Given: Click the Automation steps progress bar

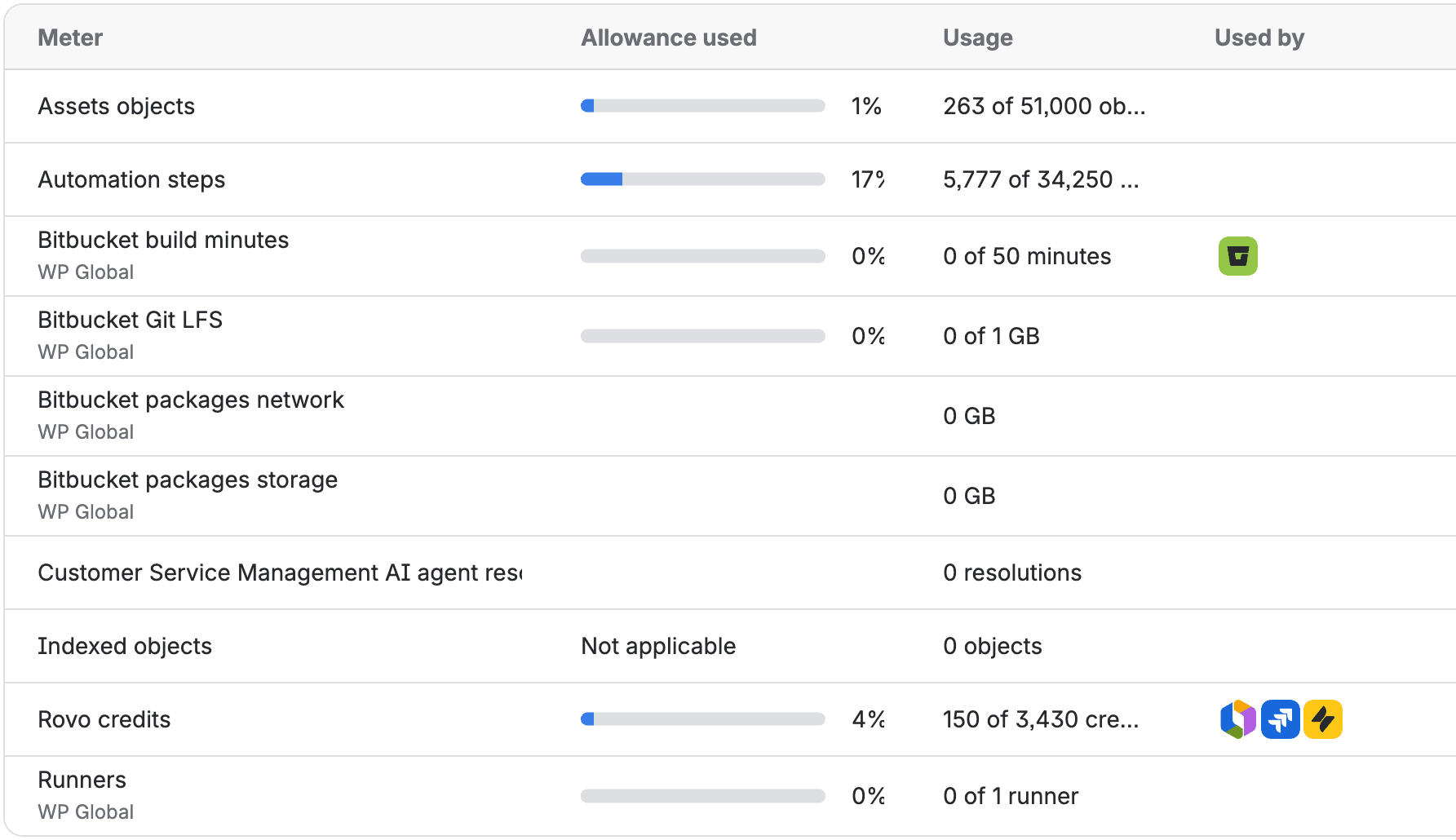Looking at the screenshot, I should 702,179.
